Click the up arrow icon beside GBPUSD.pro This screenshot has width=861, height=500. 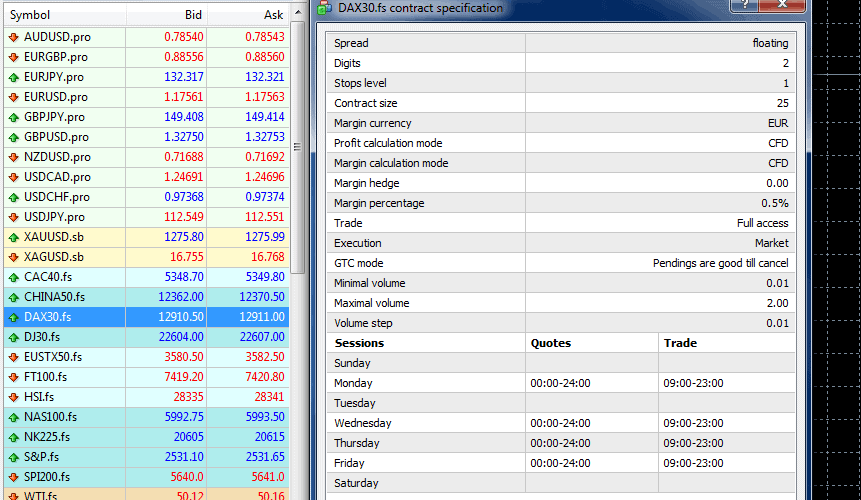pos(14,137)
